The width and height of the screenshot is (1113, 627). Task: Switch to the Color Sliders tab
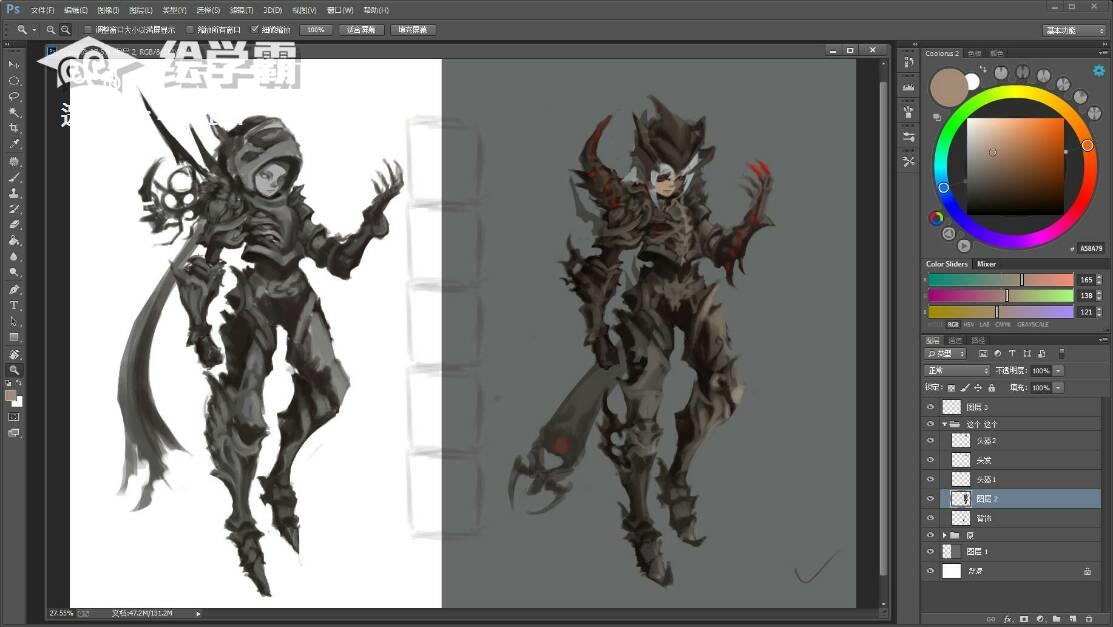[946, 264]
